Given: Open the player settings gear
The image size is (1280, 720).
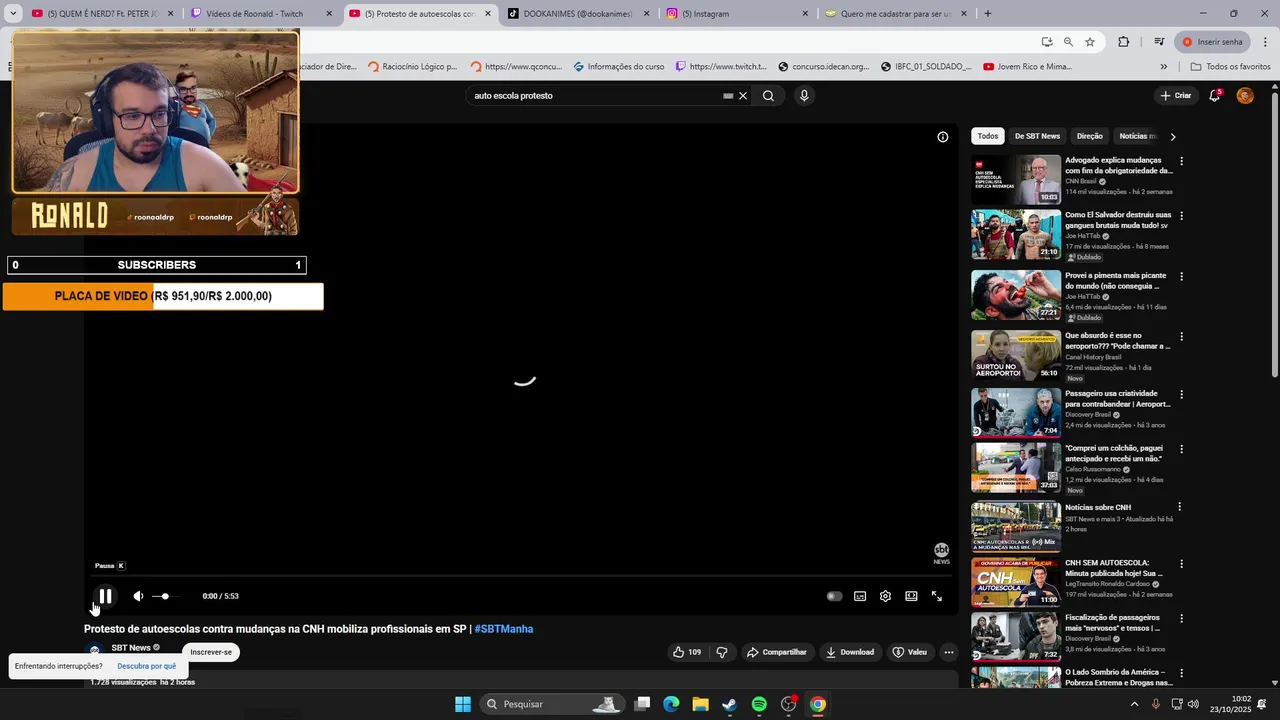Looking at the screenshot, I should coord(885,596).
